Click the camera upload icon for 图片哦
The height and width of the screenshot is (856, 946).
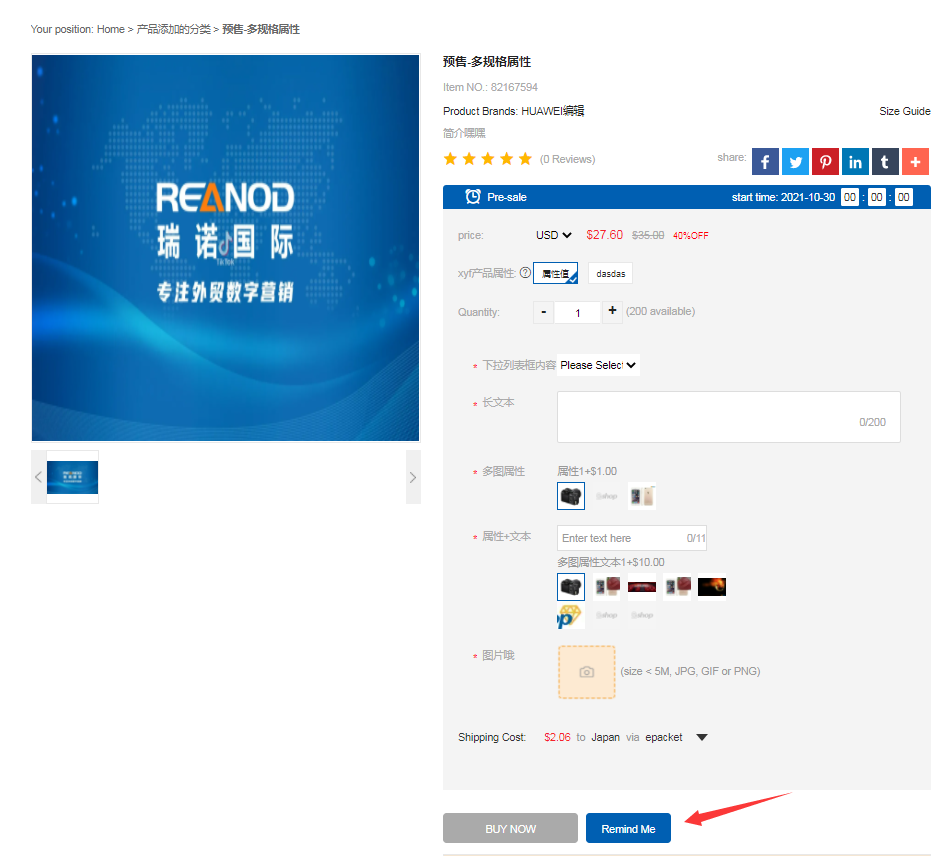coord(586,672)
